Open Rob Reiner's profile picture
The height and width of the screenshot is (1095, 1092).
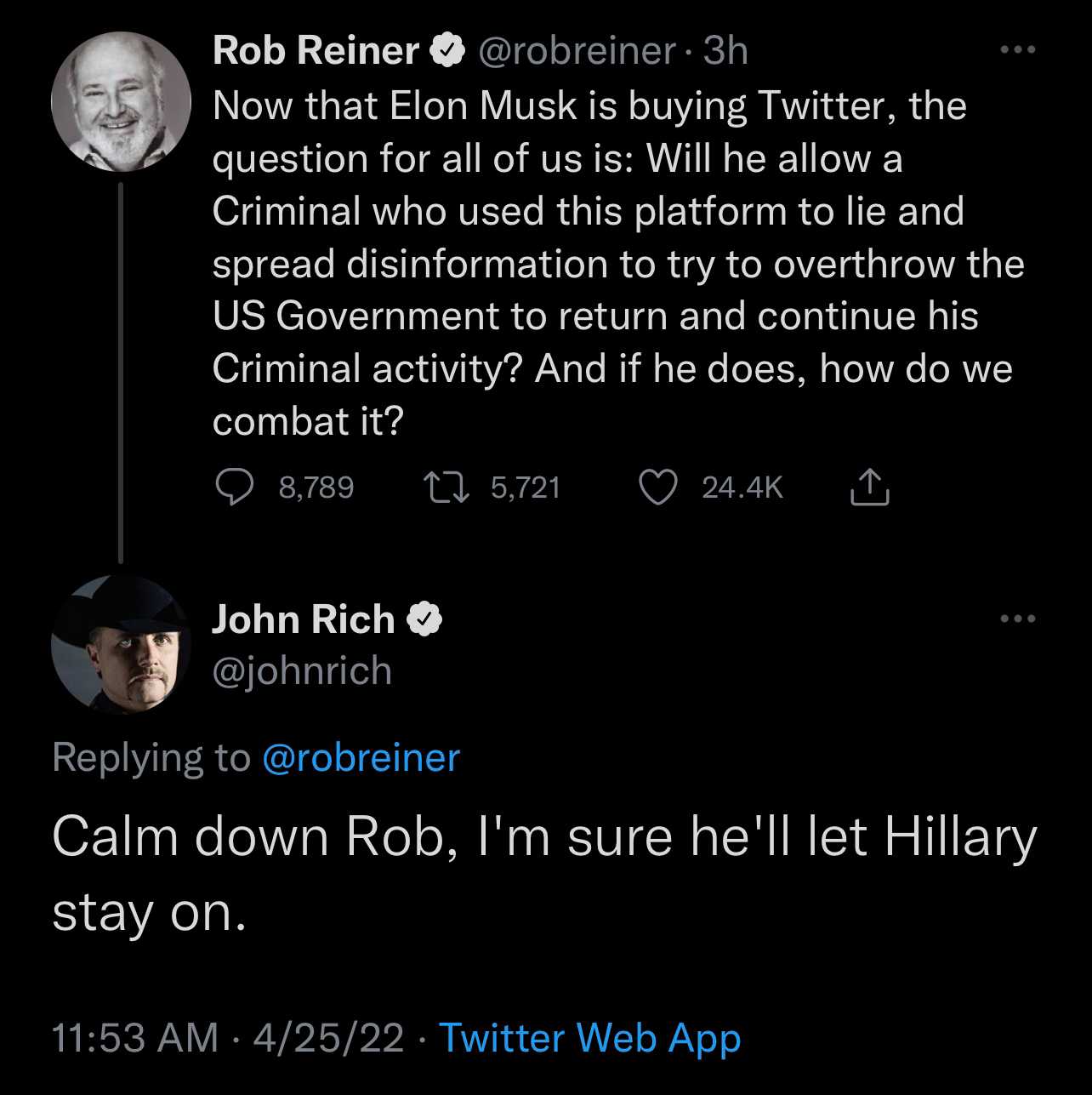pos(121,101)
